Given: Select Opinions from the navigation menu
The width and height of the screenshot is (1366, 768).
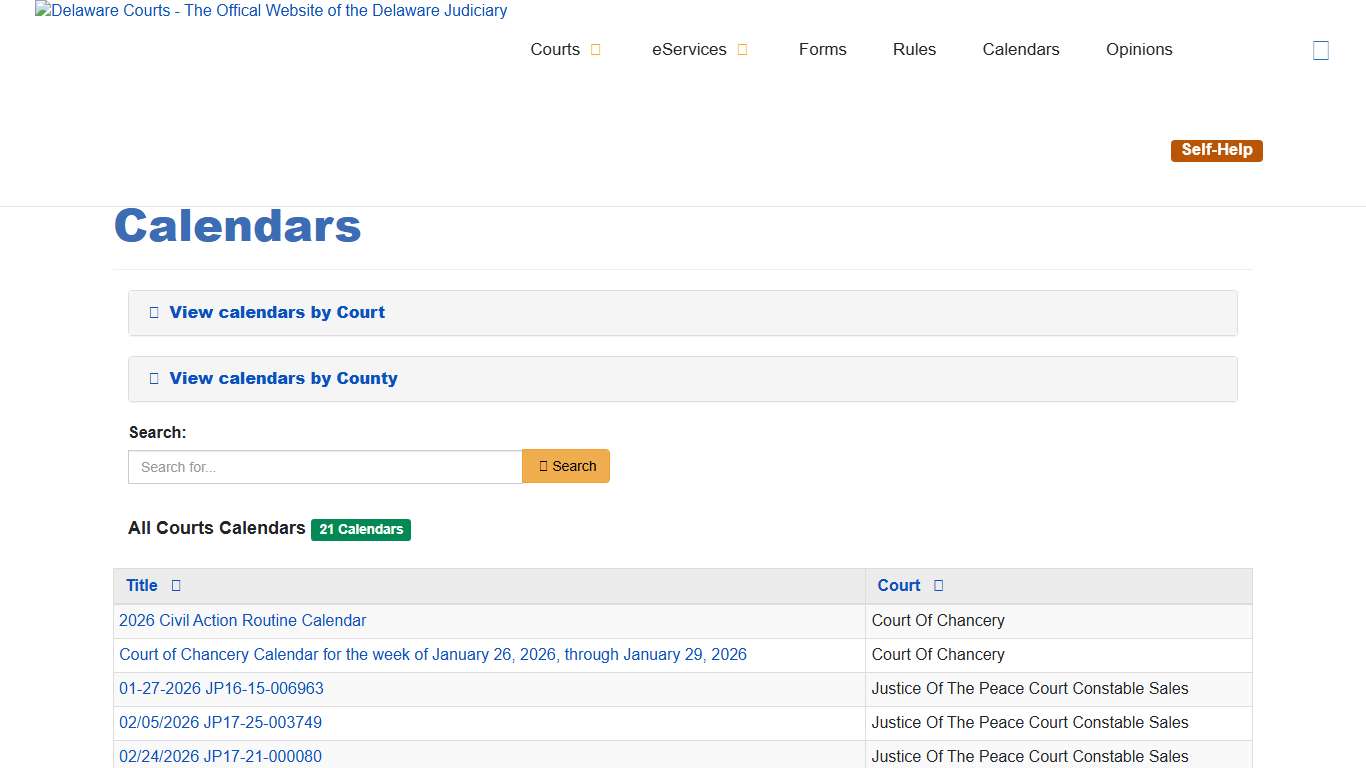Looking at the screenshot, I should [x=1138, y=49].
